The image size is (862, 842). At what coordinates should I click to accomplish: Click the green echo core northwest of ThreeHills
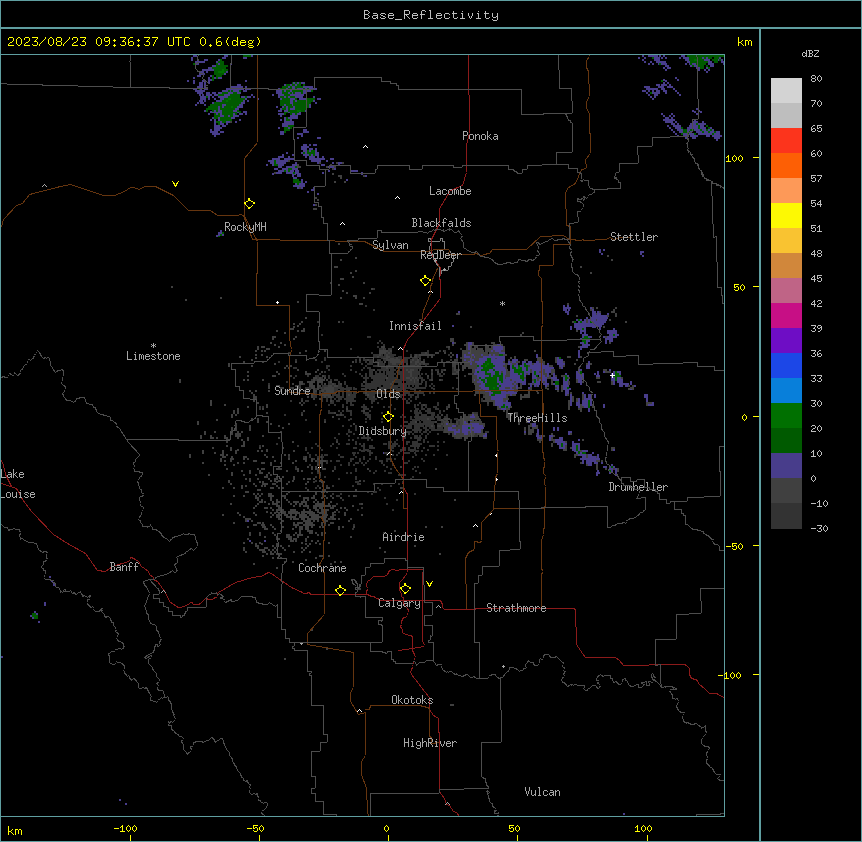click(x=491, y=374)
